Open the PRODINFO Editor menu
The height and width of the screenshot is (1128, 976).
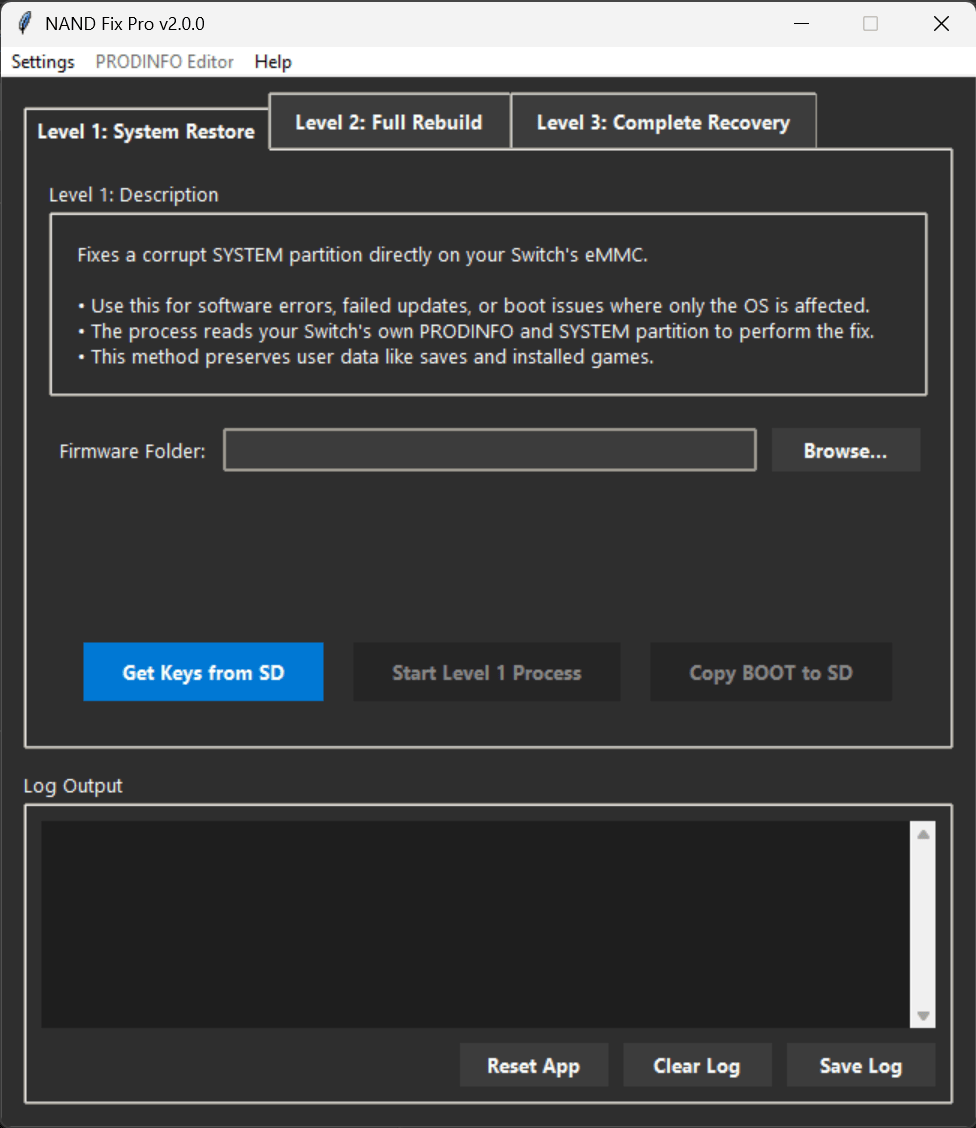point(164,62)
